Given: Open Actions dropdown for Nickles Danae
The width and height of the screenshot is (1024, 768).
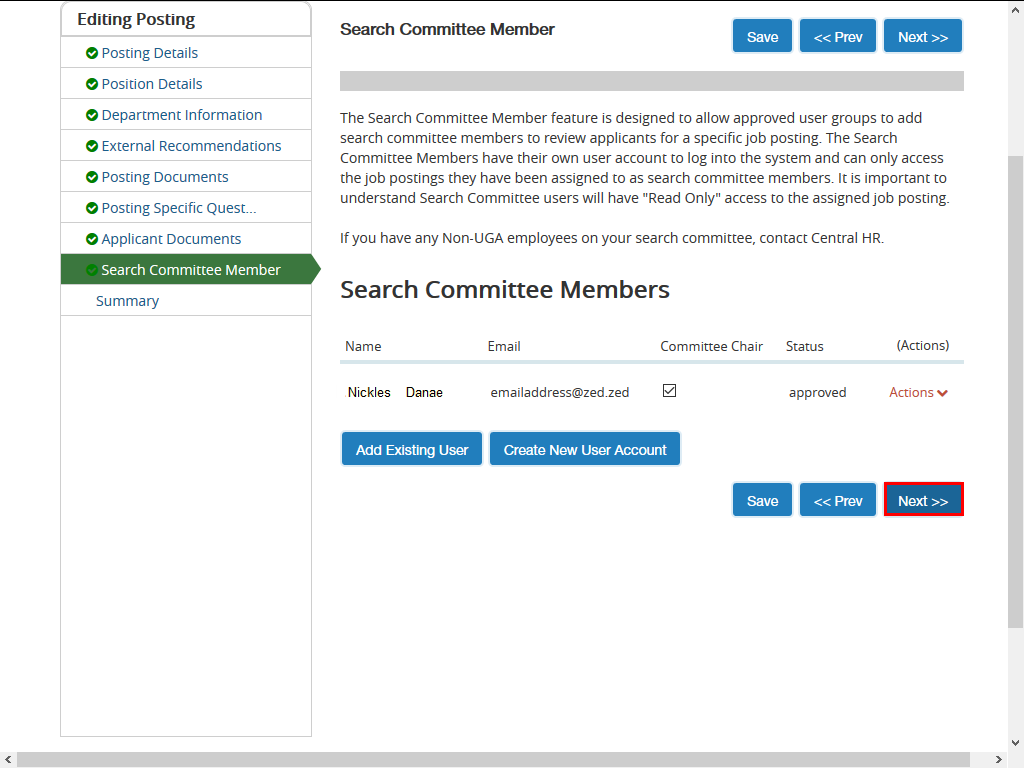Looking at the screenshot, I should pyautogui.click(x=918, y=393).
